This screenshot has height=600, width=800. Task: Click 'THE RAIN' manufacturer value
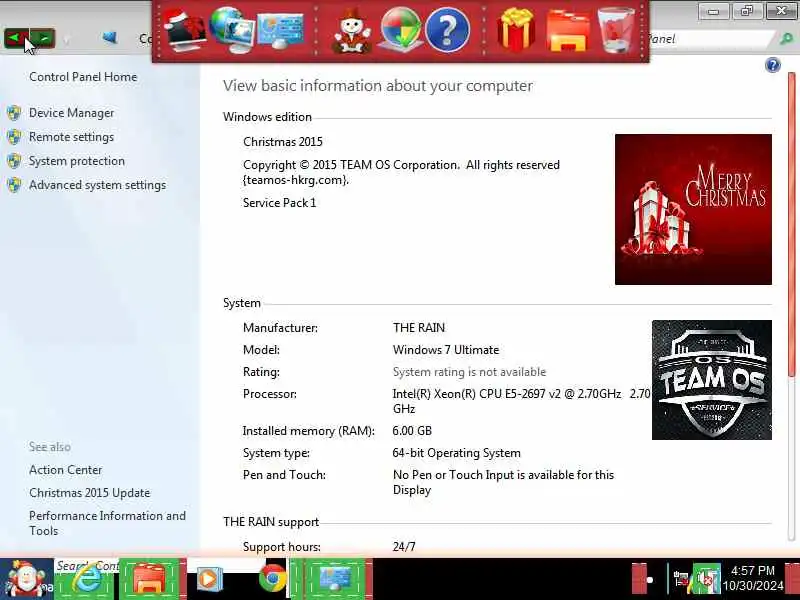(419, 328)
